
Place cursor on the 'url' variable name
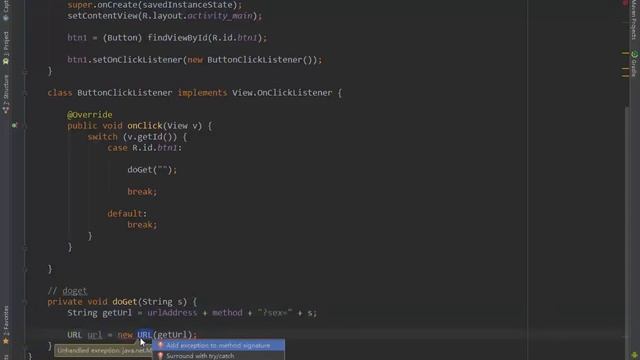coord(95,335)
